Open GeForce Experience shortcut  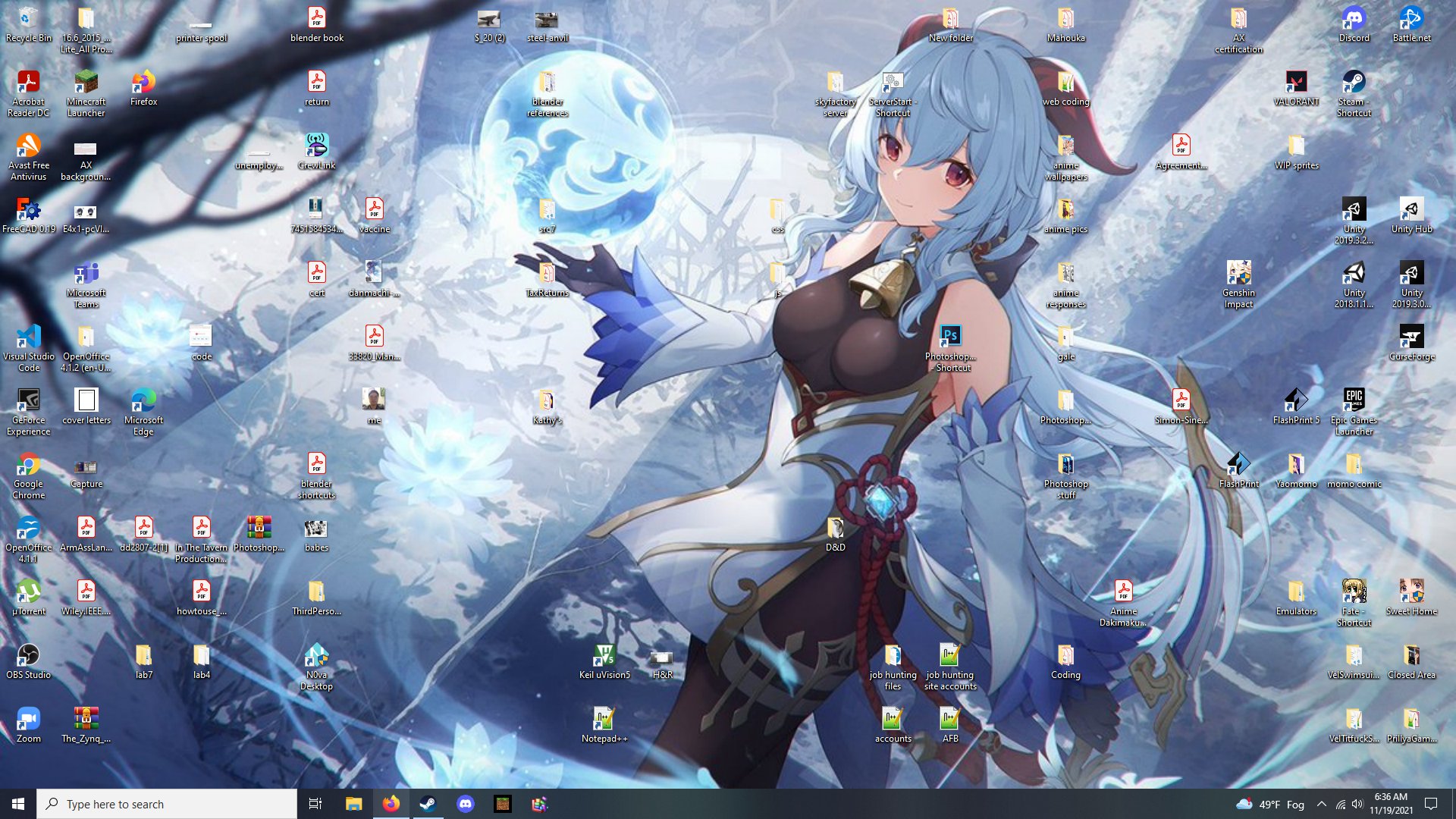pyautogui.click(x=28, y=412)
